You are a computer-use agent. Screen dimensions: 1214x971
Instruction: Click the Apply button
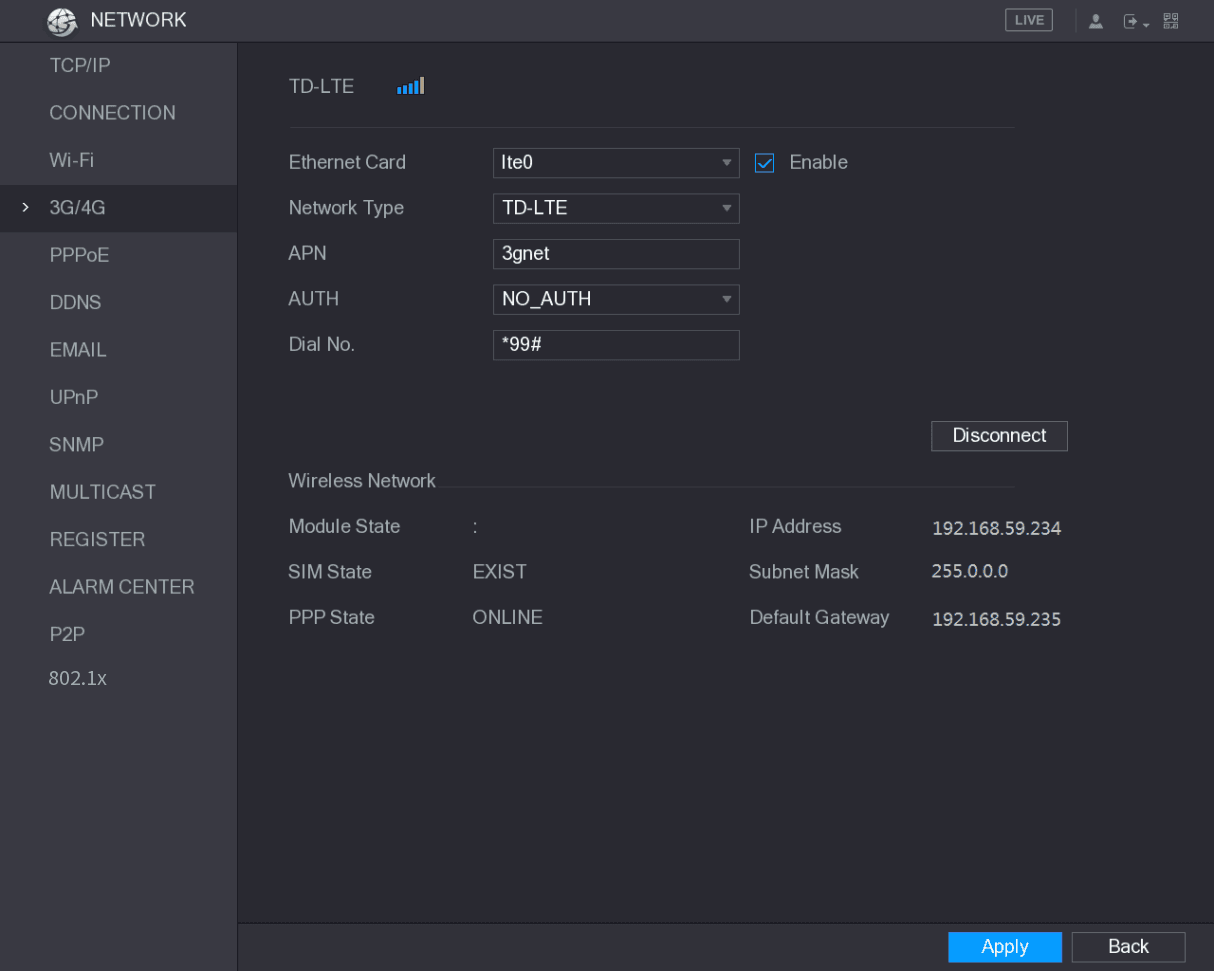[x=1005, y=947]
